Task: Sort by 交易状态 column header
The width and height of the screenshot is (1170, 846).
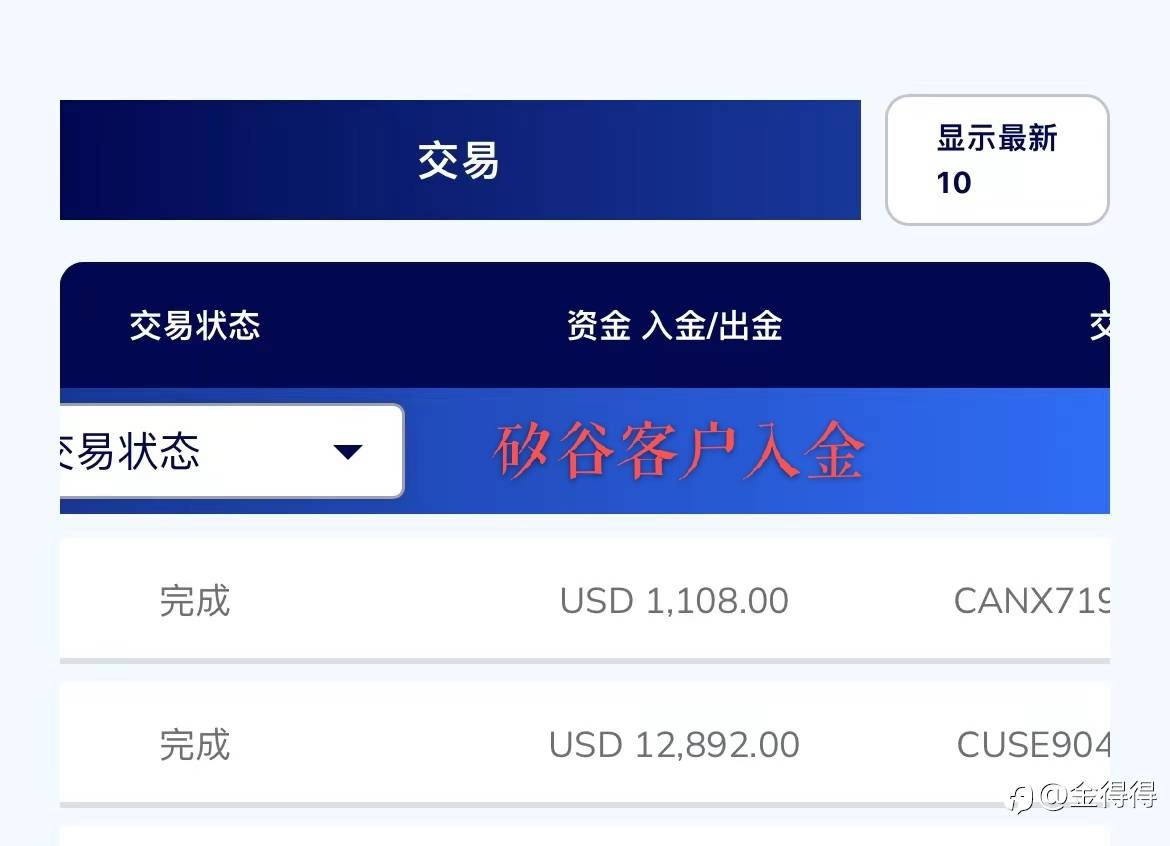Action: 195,326
